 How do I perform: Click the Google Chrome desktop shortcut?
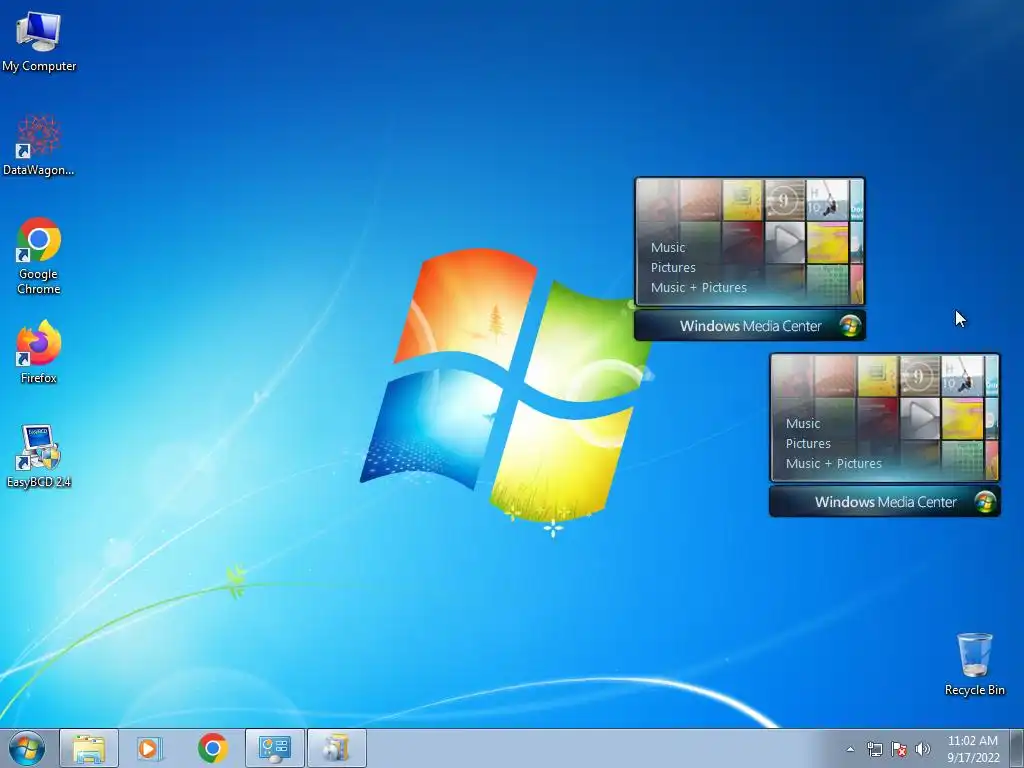(x=39, y=256)
